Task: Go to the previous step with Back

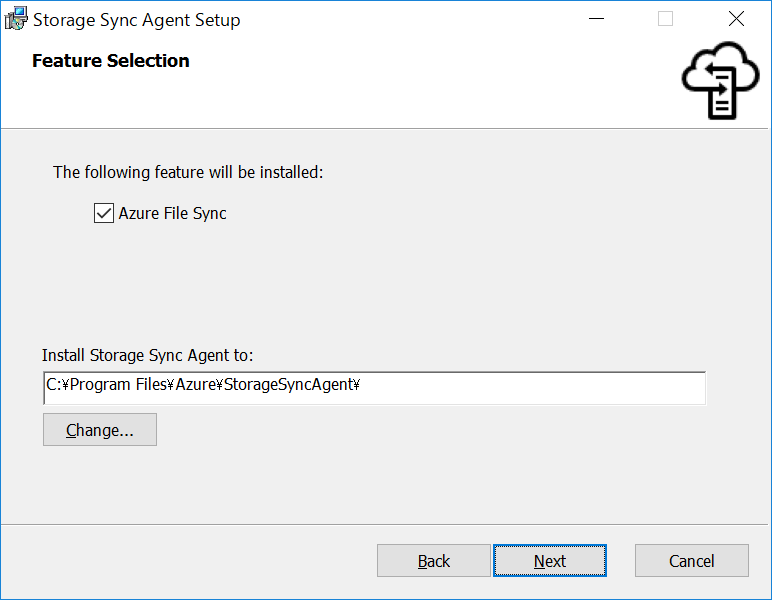Action: [433, 561]
